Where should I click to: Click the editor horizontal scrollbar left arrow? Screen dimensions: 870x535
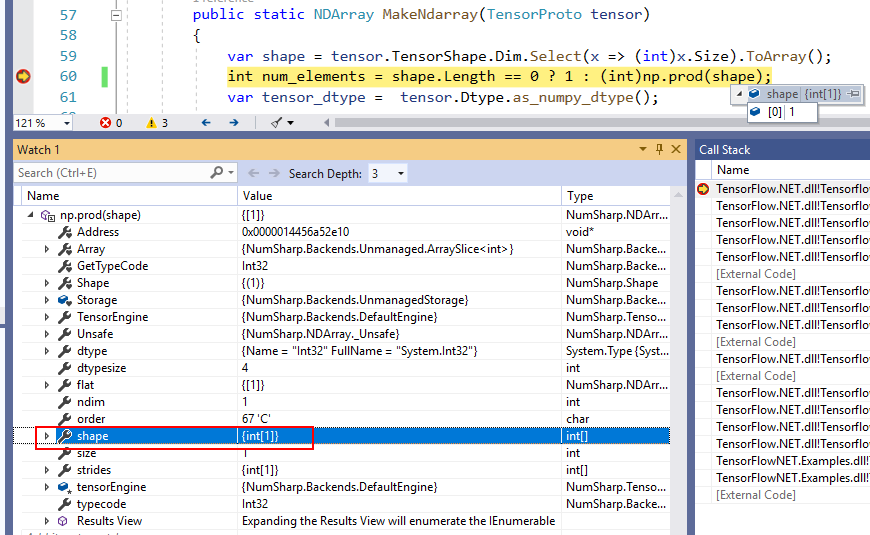click(327, 123)
